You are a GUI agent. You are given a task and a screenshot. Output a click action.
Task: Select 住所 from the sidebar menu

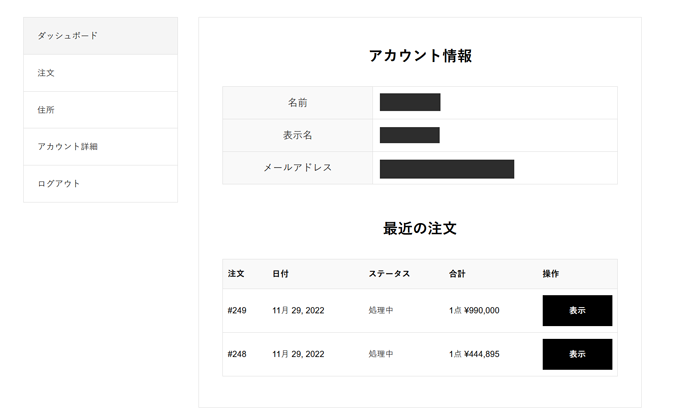pyautogui.click(x=46, y=110)
